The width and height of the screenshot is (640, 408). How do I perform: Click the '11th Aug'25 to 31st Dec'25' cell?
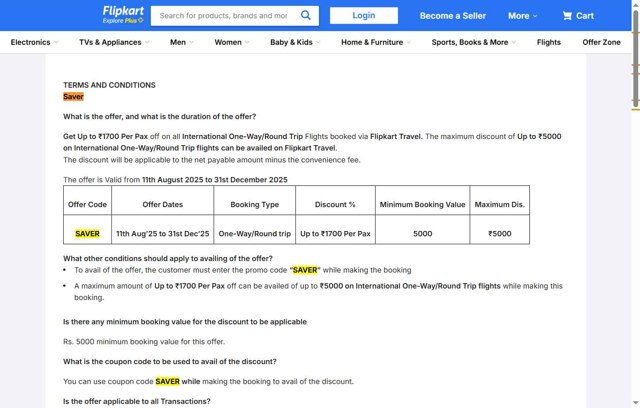pyautogui.click(x=162, y=234)
